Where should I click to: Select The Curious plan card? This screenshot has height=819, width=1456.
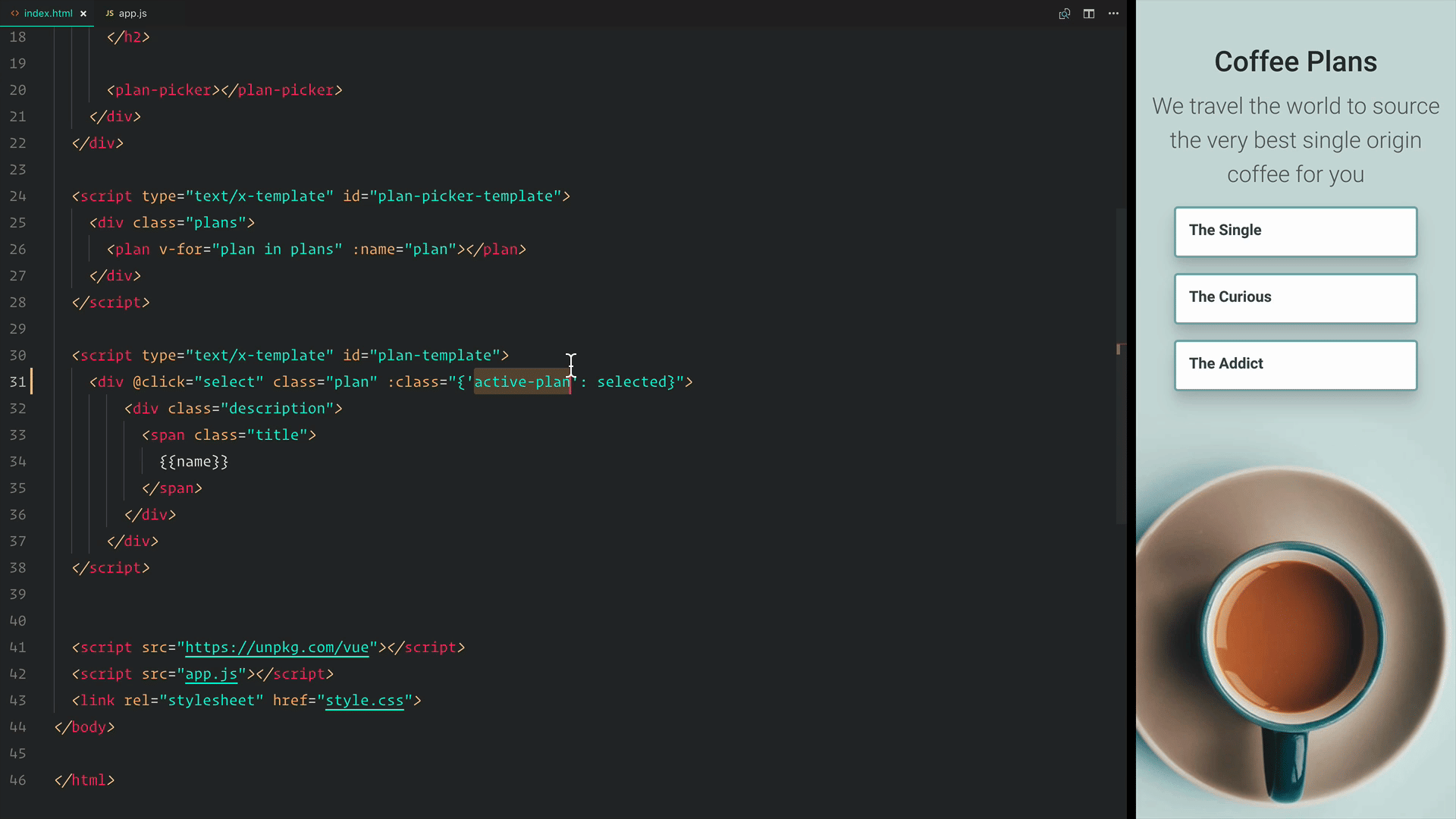(x=1295, y=298)
